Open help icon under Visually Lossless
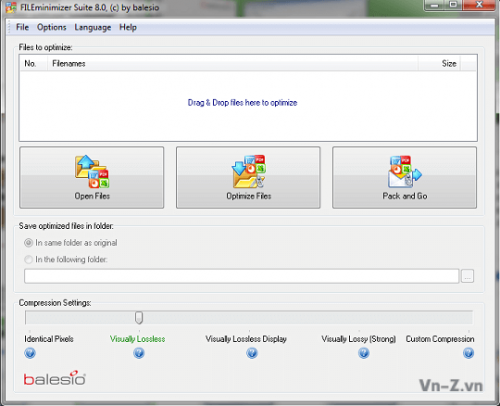Viewport: 500px width, 406px height. pos(139,353)
